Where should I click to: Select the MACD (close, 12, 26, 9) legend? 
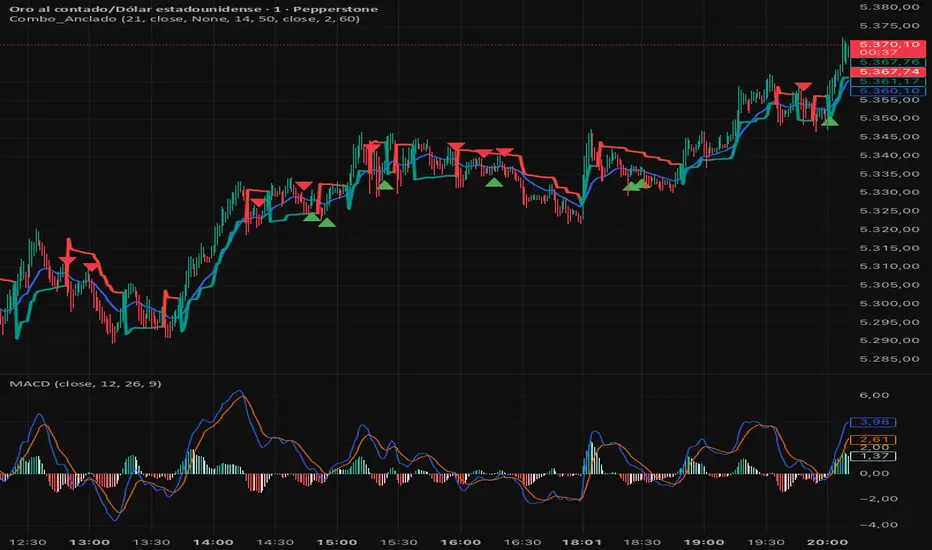point(86,384)
